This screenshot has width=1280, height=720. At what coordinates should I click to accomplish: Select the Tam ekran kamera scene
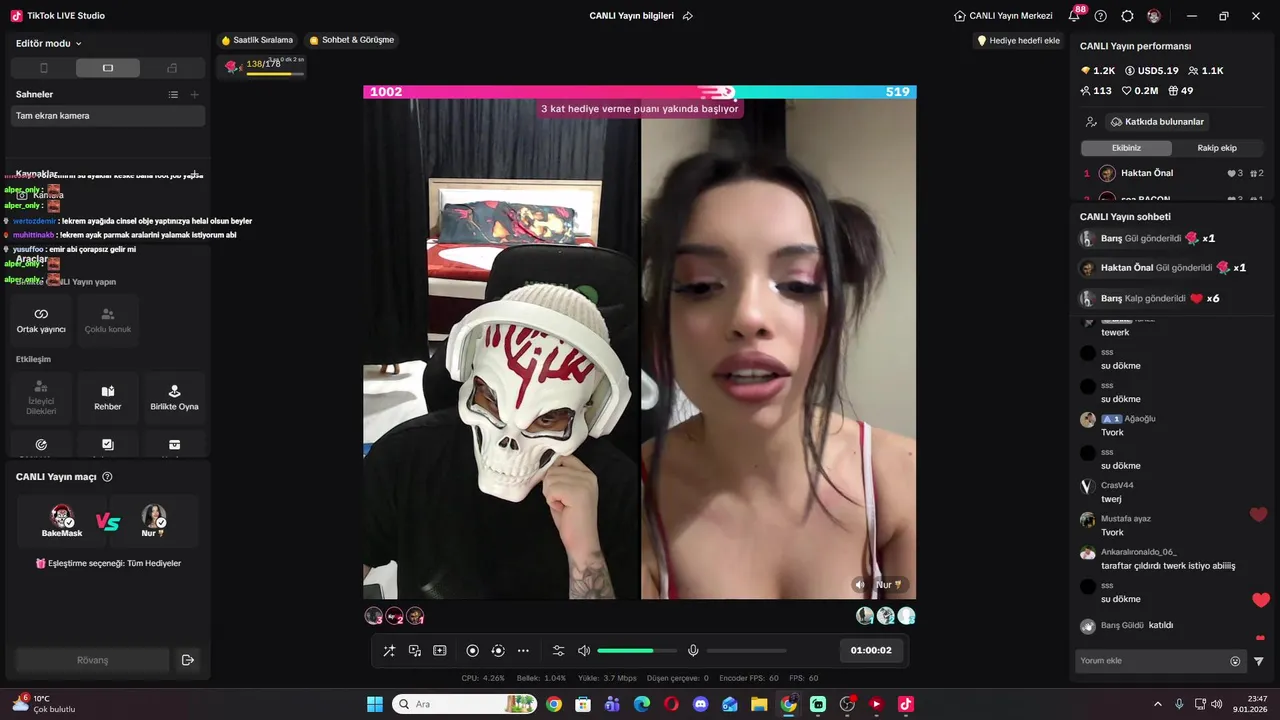pyautogui.click(x=108, y=116)
